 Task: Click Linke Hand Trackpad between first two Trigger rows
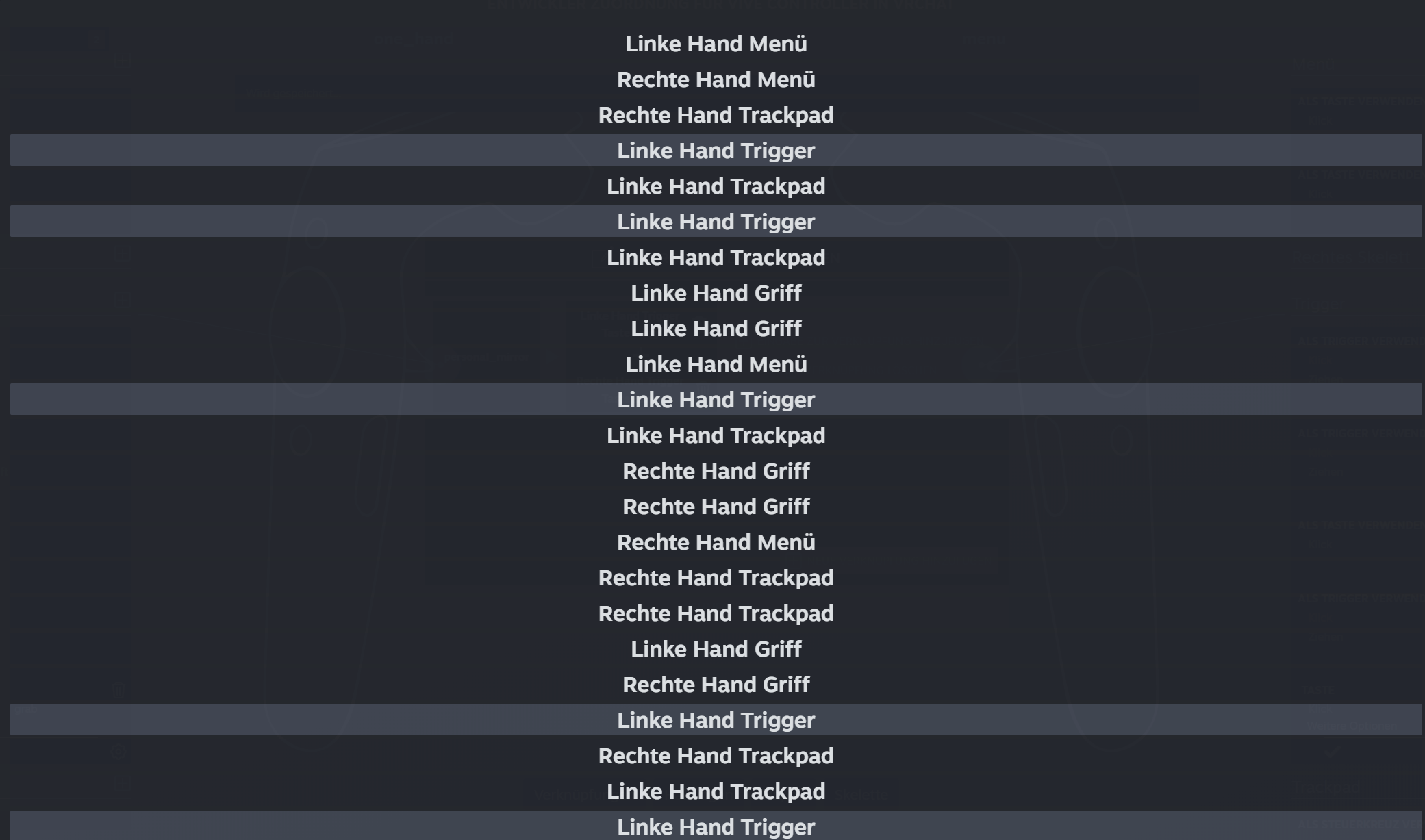[x=716, y=186]
